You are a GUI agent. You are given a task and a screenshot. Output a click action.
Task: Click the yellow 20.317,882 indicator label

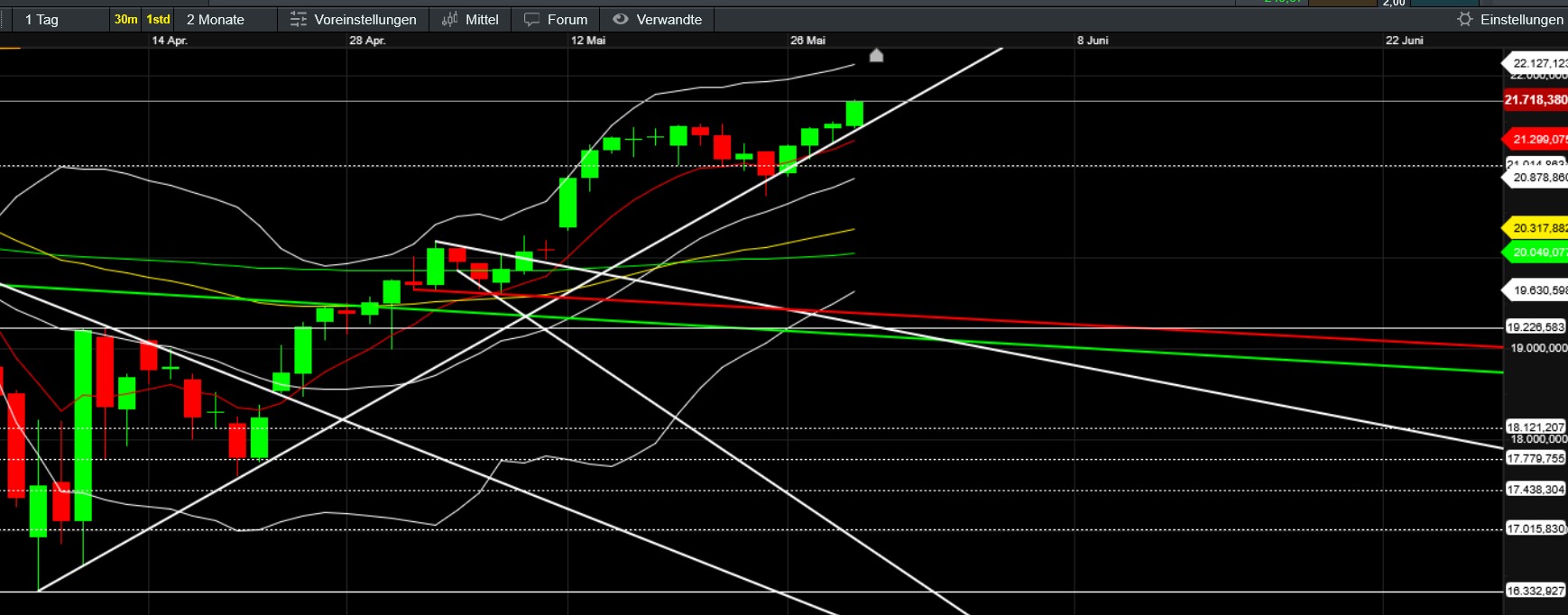(1536, 228)
